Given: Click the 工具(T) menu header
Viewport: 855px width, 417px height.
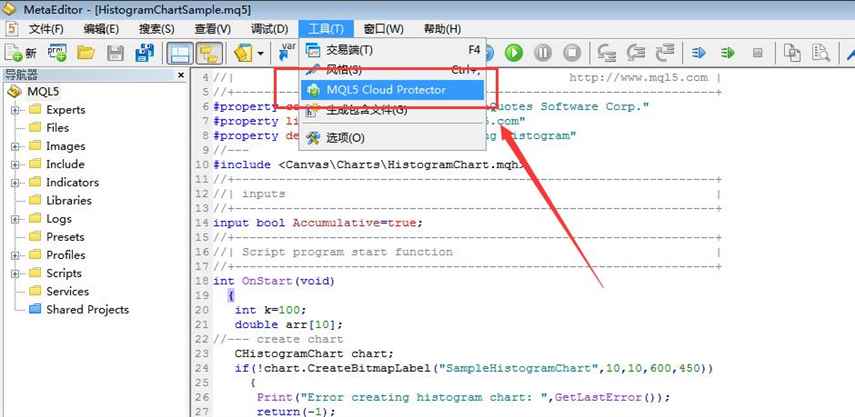Looking at the screenshot, I should point(326,29).
